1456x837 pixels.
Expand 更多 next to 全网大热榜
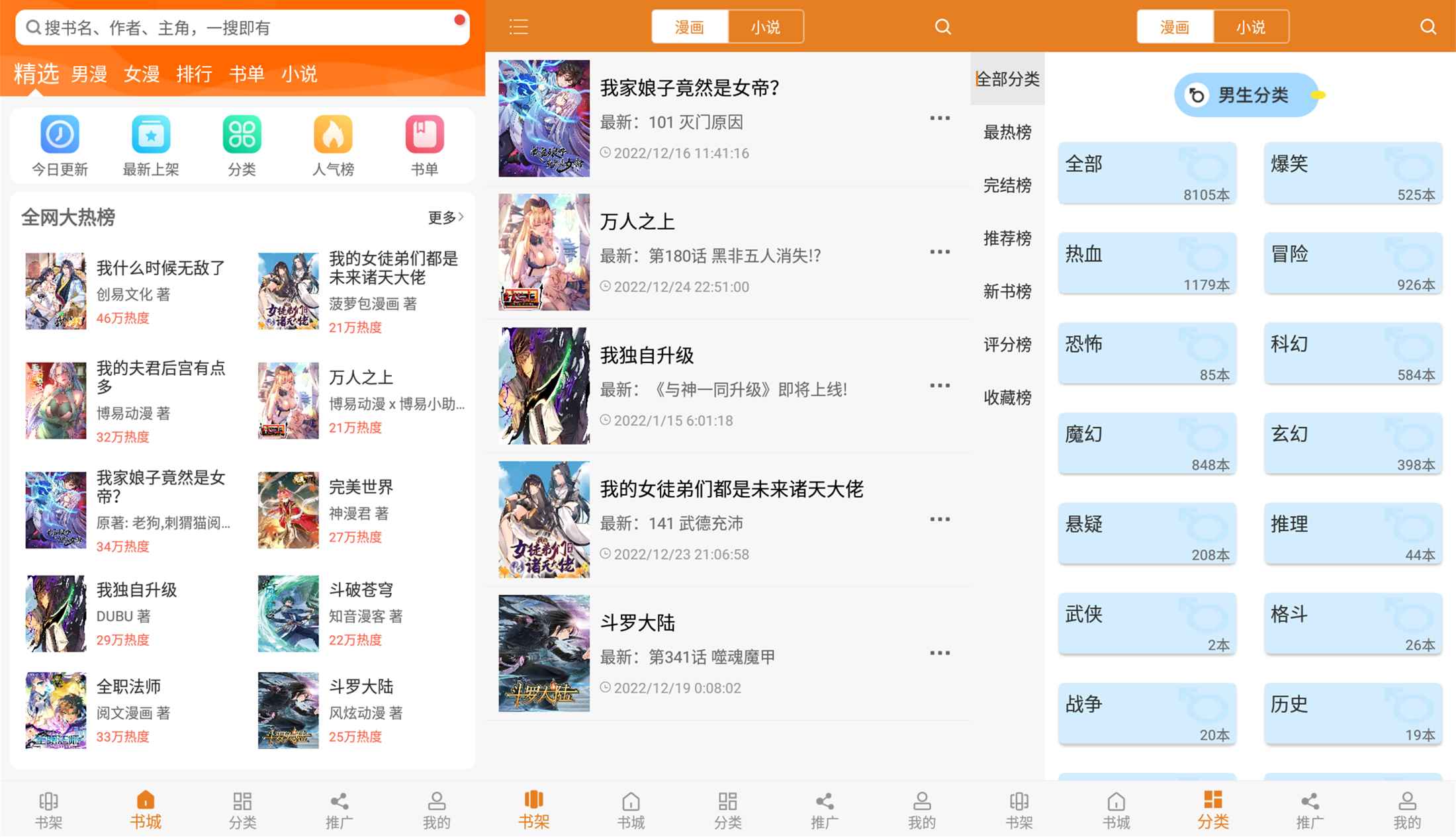click(445, 217)
